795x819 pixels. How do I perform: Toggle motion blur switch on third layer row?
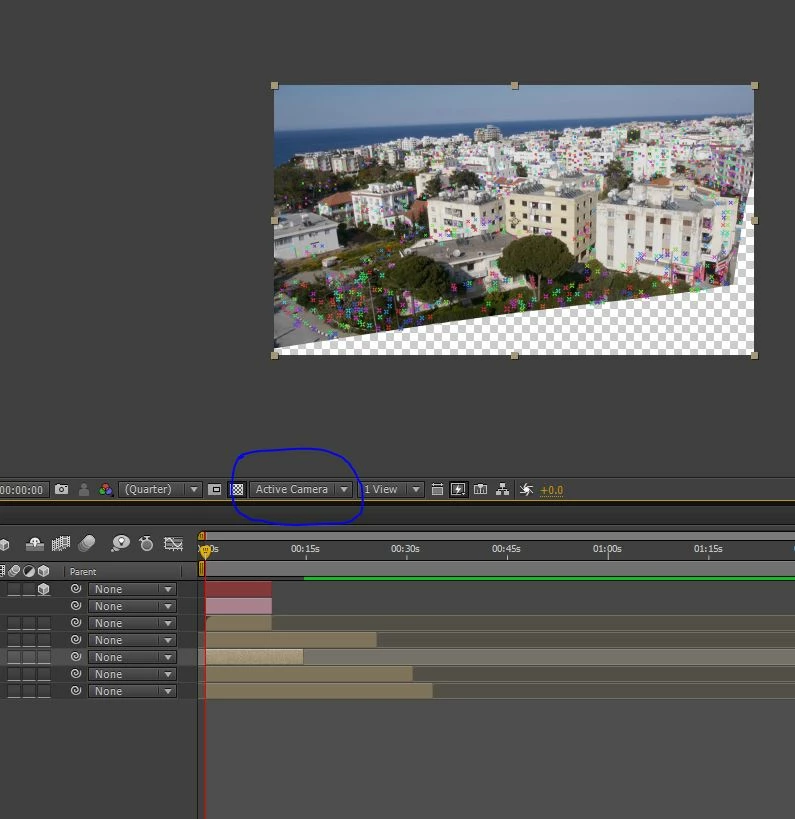14,623
